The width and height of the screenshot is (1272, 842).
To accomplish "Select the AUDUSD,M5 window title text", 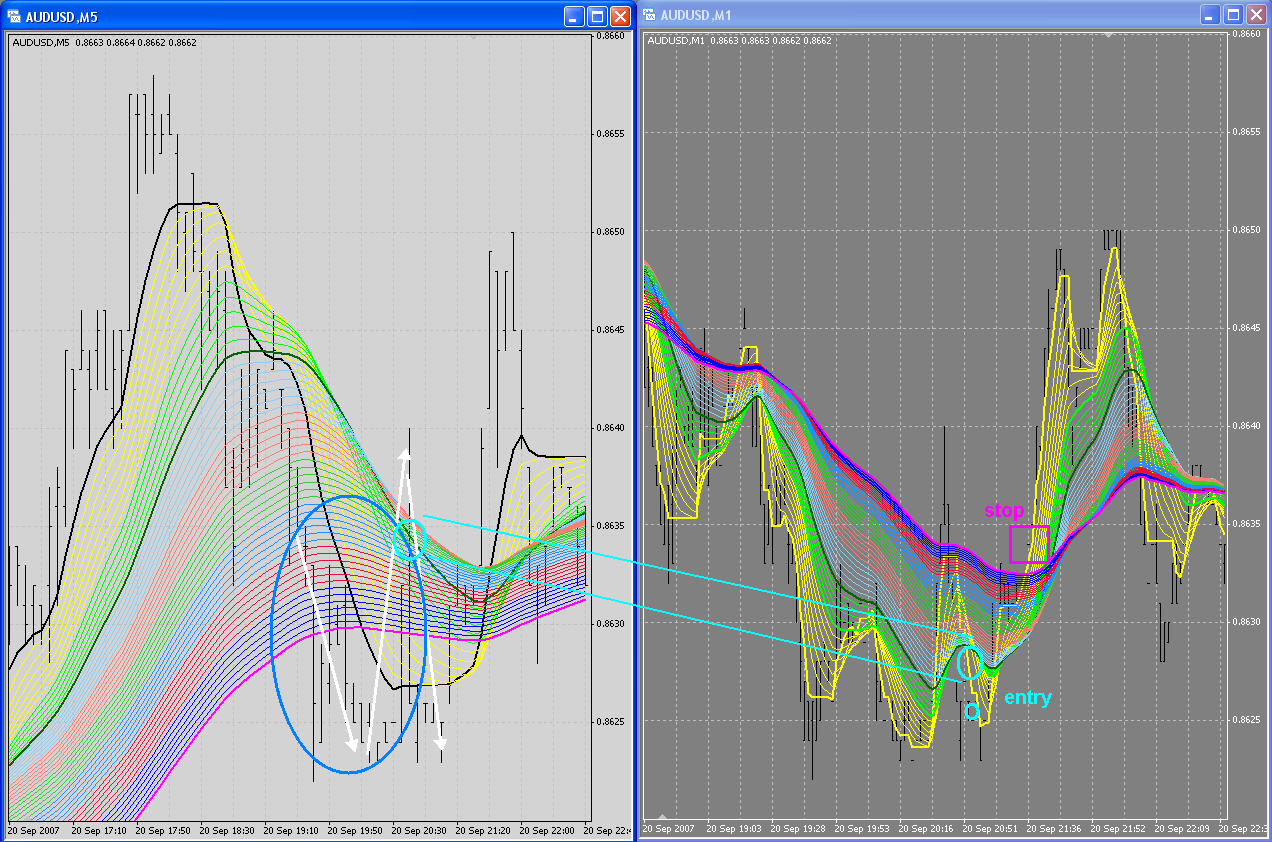I will tap(62, 17).
